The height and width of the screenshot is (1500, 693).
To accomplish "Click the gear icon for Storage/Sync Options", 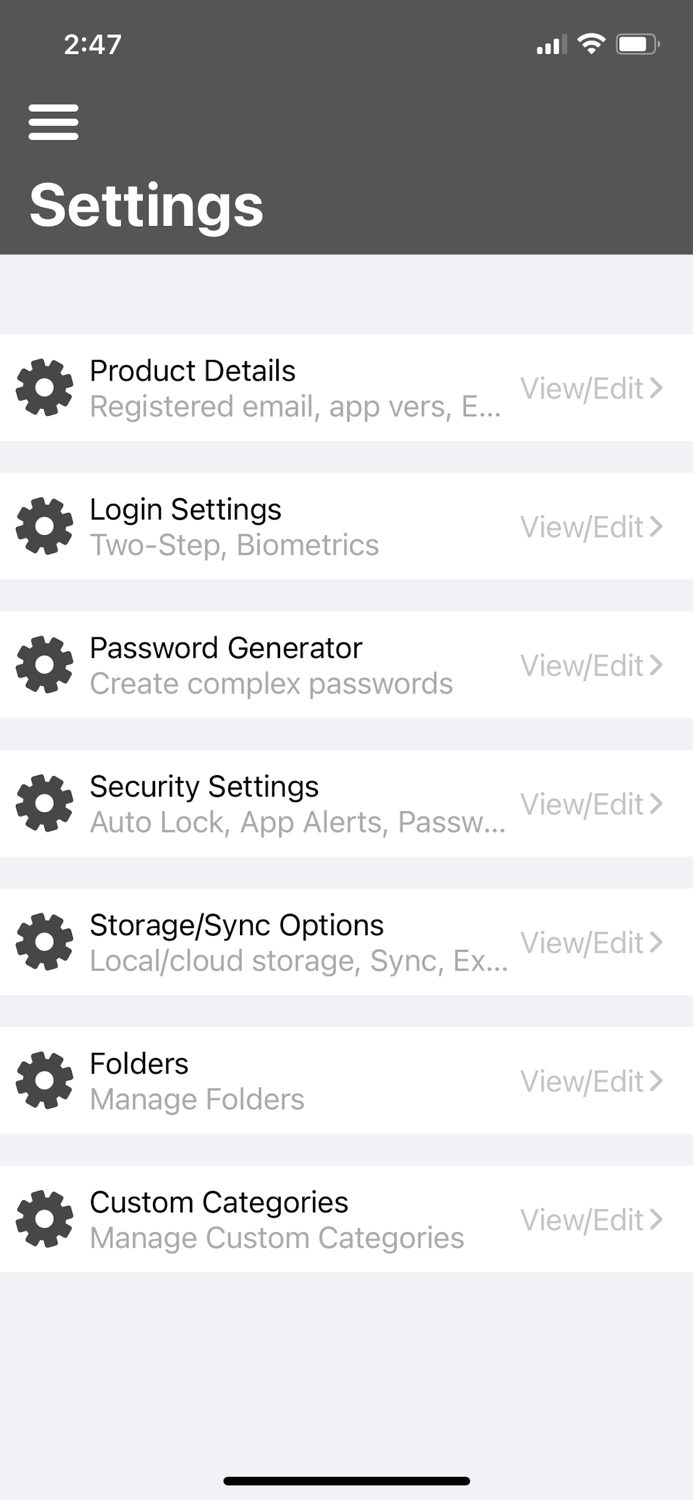I will (44, 941).
